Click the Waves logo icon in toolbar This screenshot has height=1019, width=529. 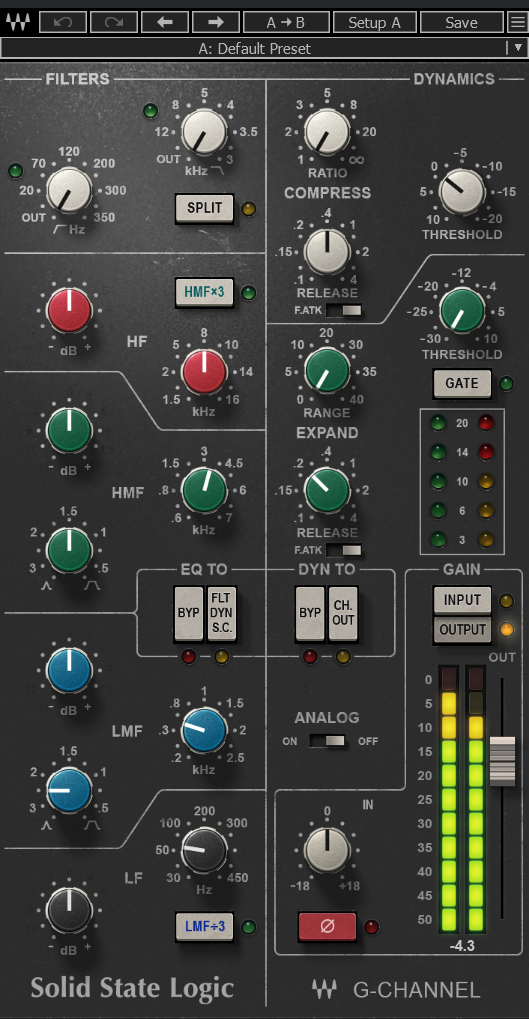pyautogui.click(x=18, y=23)
